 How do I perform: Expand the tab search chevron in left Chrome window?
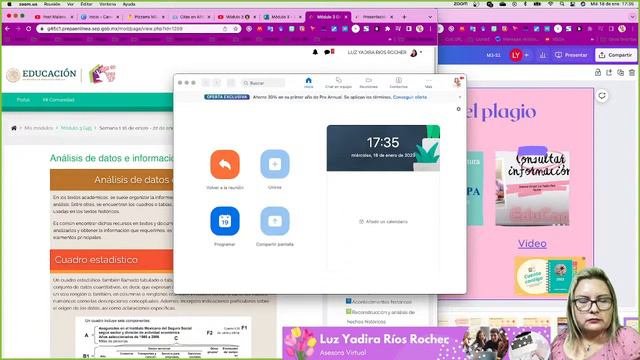[430, 17]
